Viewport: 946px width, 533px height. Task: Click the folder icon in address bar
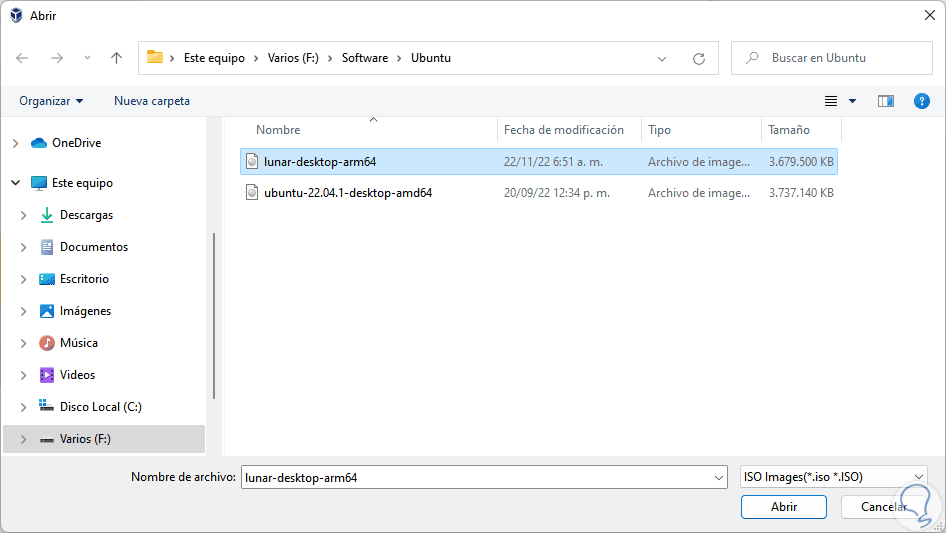155,57
